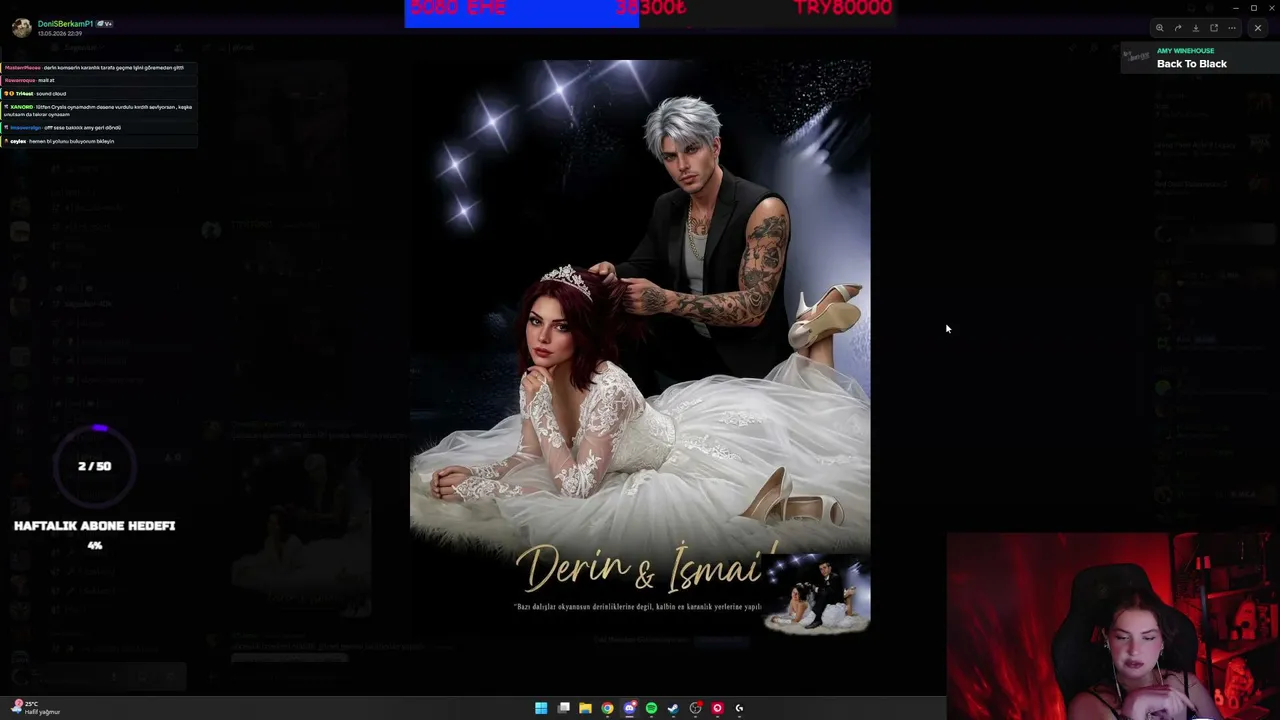The image size is (1280, 720).
Task: Click the V+ badge next to username
Action: [105, 23]
